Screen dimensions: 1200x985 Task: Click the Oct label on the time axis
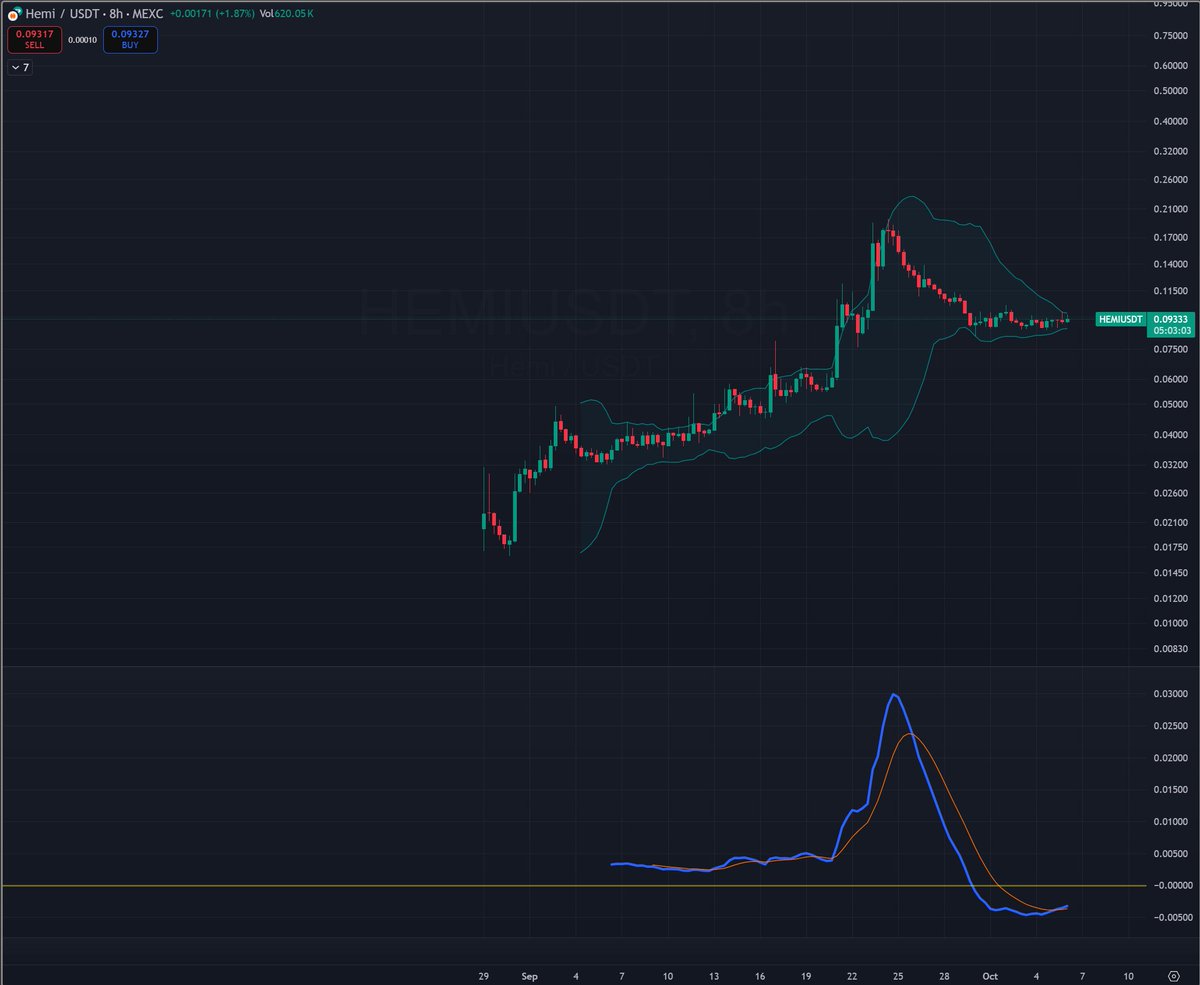point(991,976)
